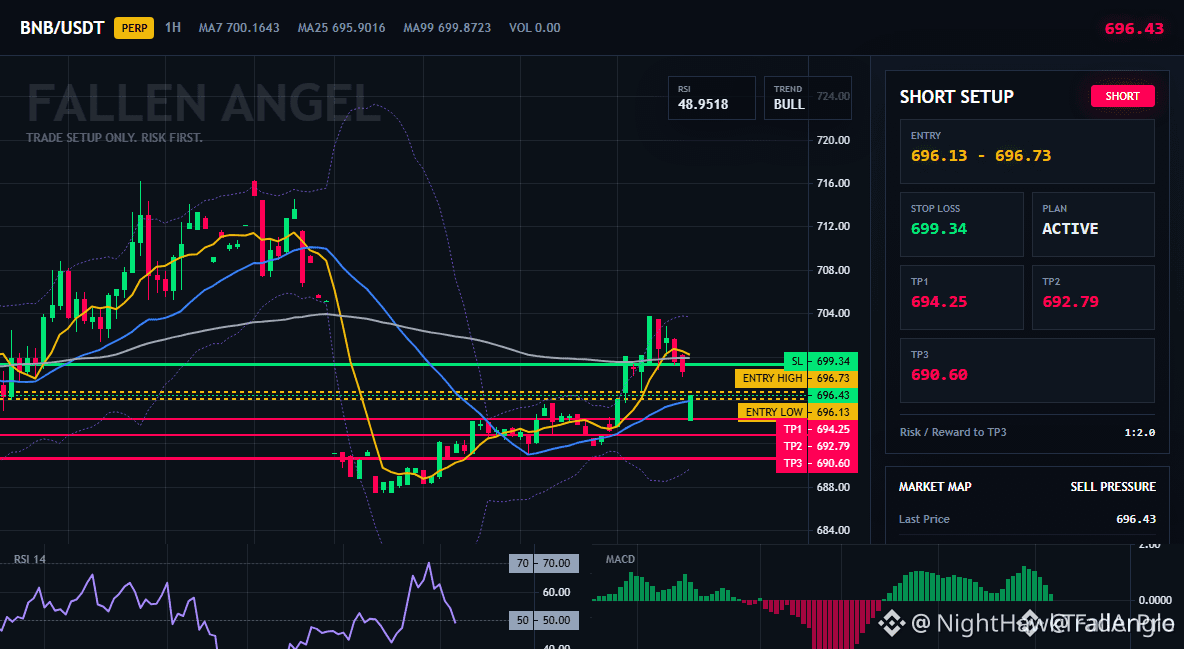Click the stop loss value 699.34
Screen dimensions: 1184x649
pos(939,228)
